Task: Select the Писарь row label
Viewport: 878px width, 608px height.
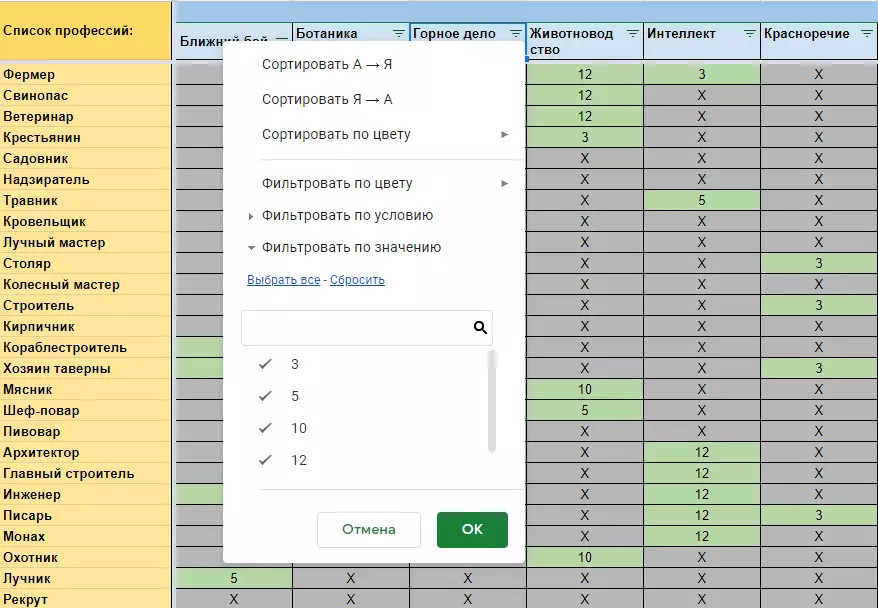Action: [x=86, y=515]
